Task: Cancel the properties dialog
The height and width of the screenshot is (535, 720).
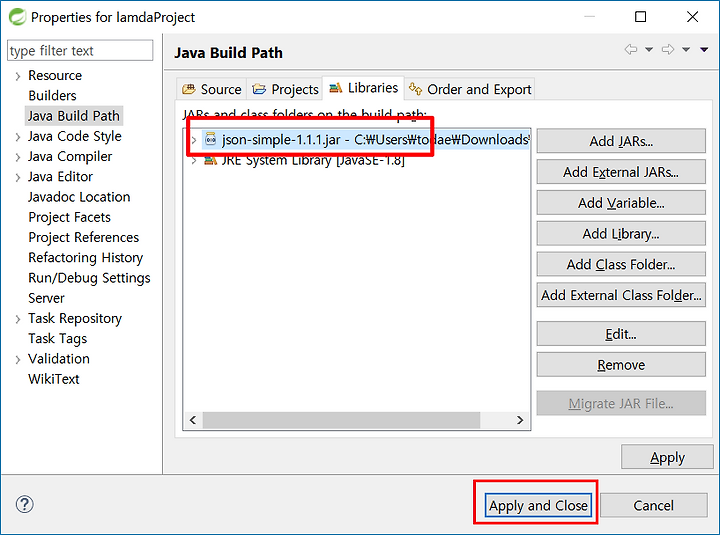Action: 653,505
